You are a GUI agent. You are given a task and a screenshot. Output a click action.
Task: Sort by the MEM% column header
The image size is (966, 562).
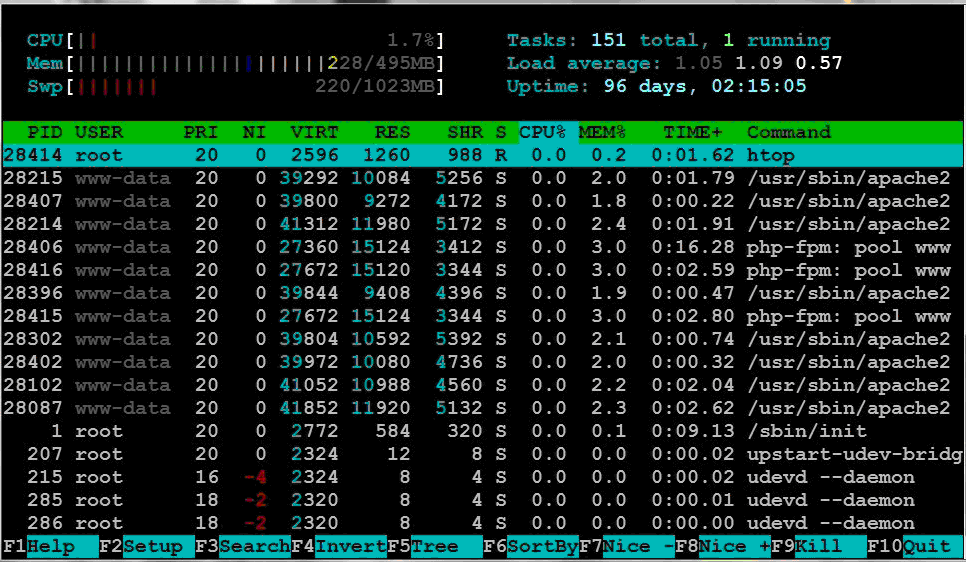[x=603, y=132]
